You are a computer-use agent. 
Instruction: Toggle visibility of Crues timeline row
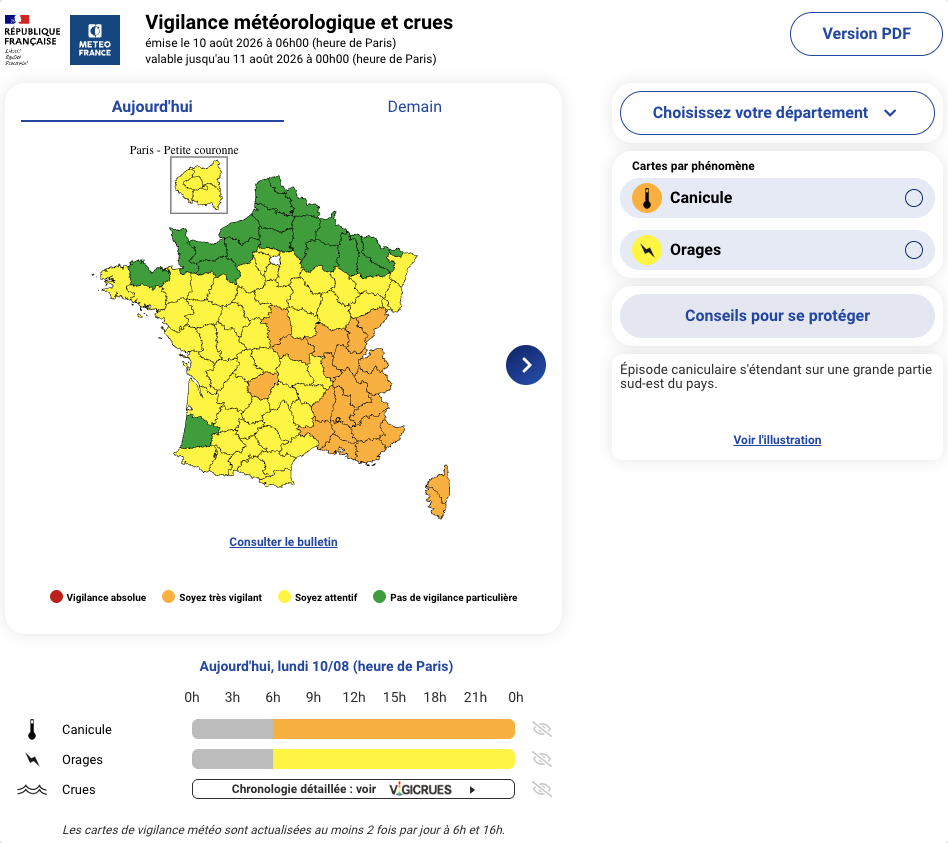(542, 789)
